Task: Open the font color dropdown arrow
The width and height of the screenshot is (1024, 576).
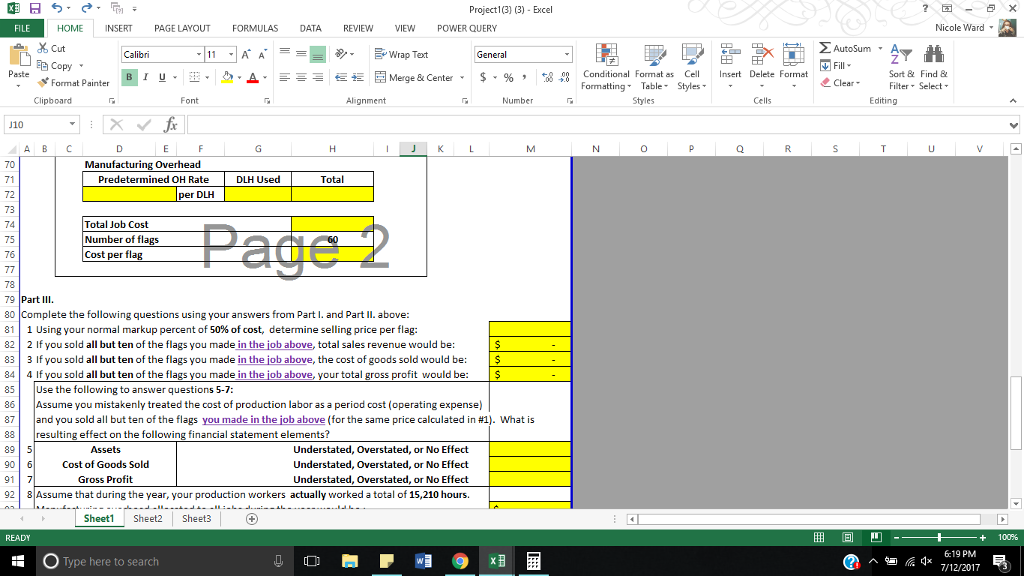Action: (x=264, y=77)
